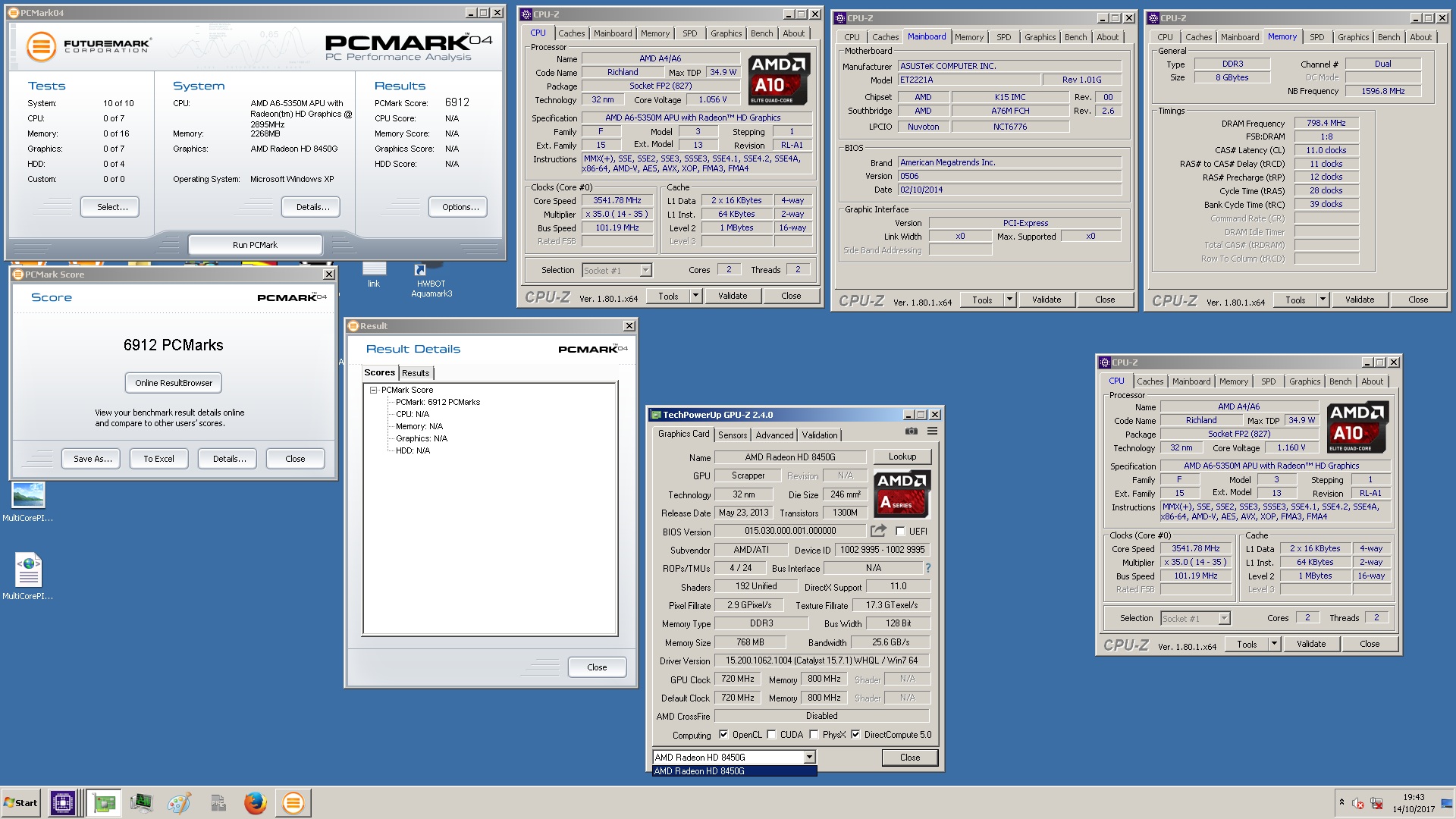Click the Bus Interface question mark icon
This screenshot has width=1456, height=819.
click(x=927, y=568)
